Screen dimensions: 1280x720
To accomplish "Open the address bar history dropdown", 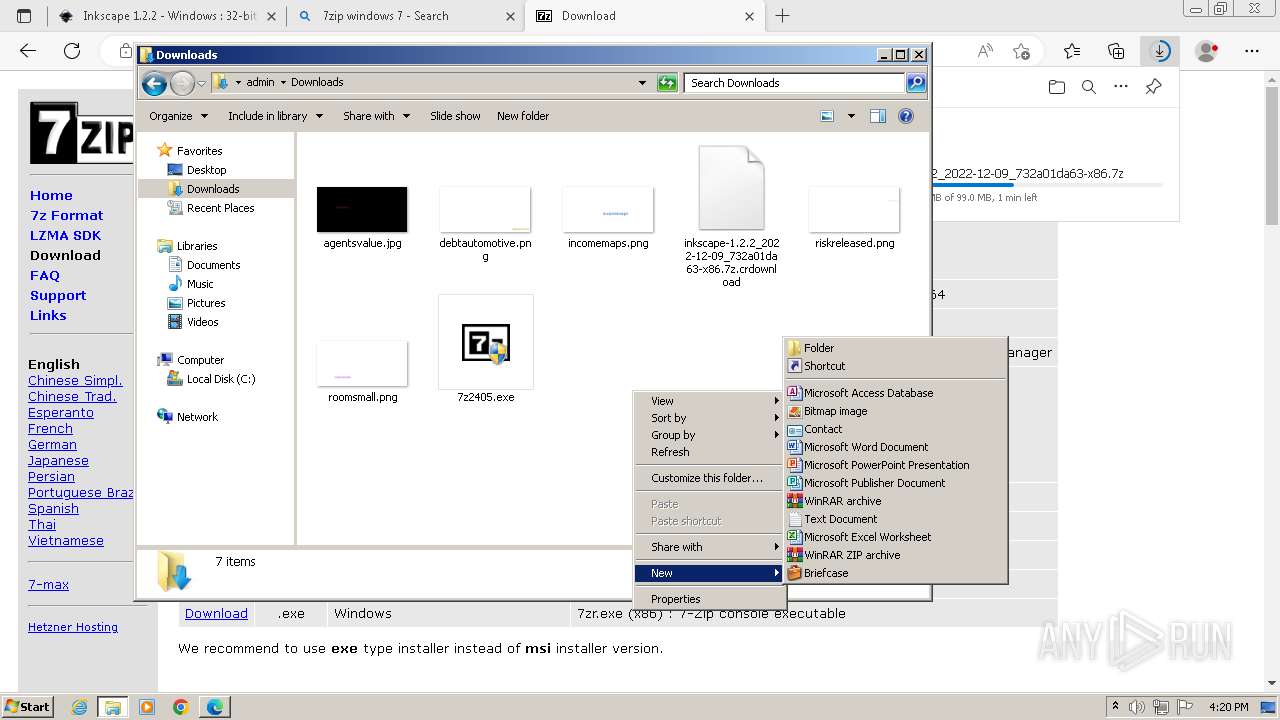I will click(x=642, y=83).
